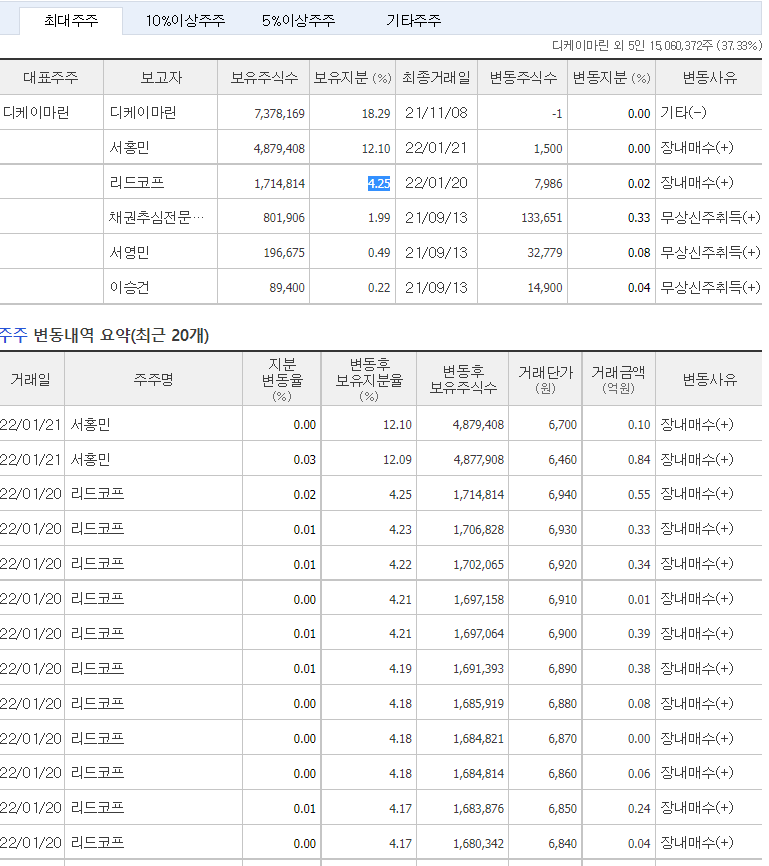
Task: Click 서홍민 in the row priced 6,700
Action: (x=91, y=424)
